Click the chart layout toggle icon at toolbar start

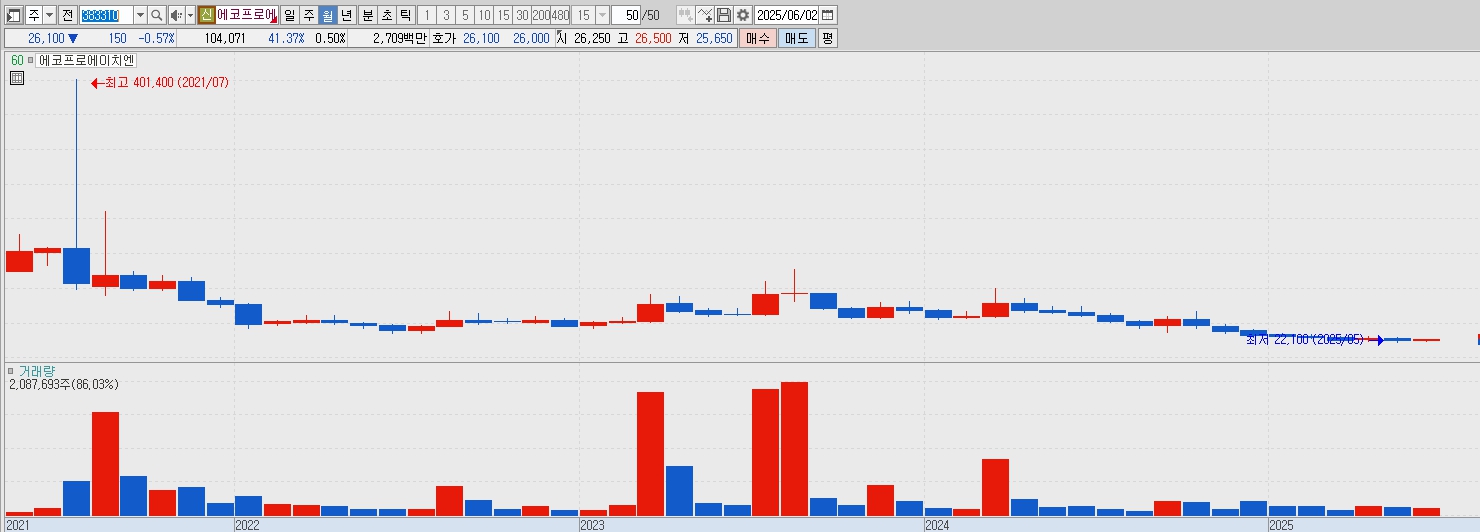(14, 15)
